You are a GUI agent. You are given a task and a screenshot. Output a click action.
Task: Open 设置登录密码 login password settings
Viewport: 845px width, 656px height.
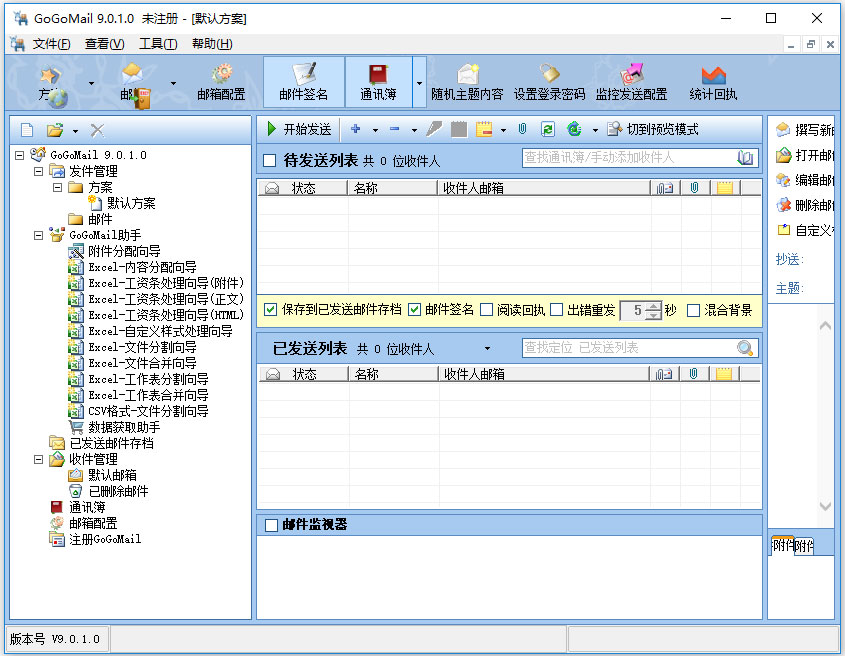(549, 81)
